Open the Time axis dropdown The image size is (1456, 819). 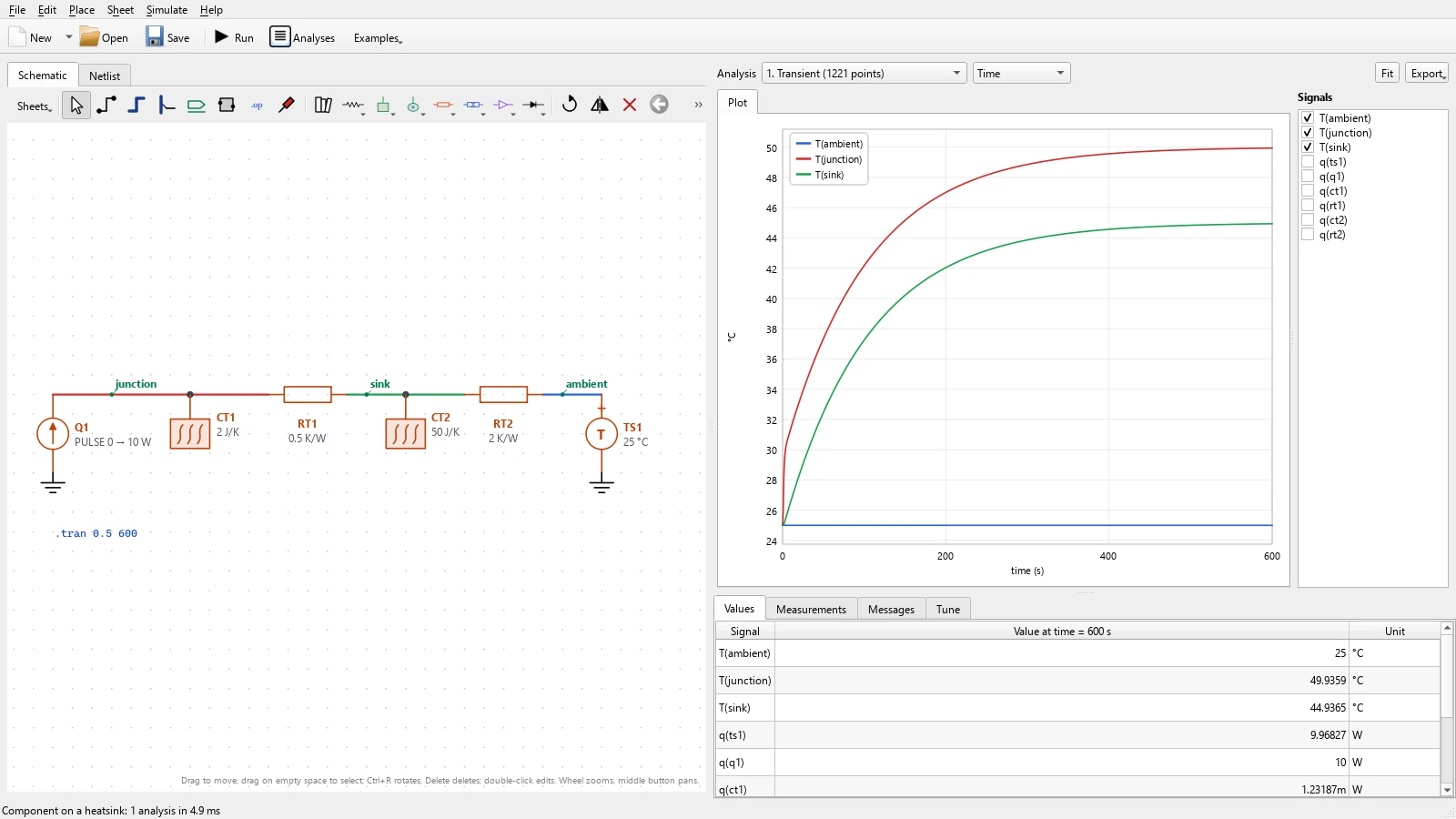(1021, 73)
